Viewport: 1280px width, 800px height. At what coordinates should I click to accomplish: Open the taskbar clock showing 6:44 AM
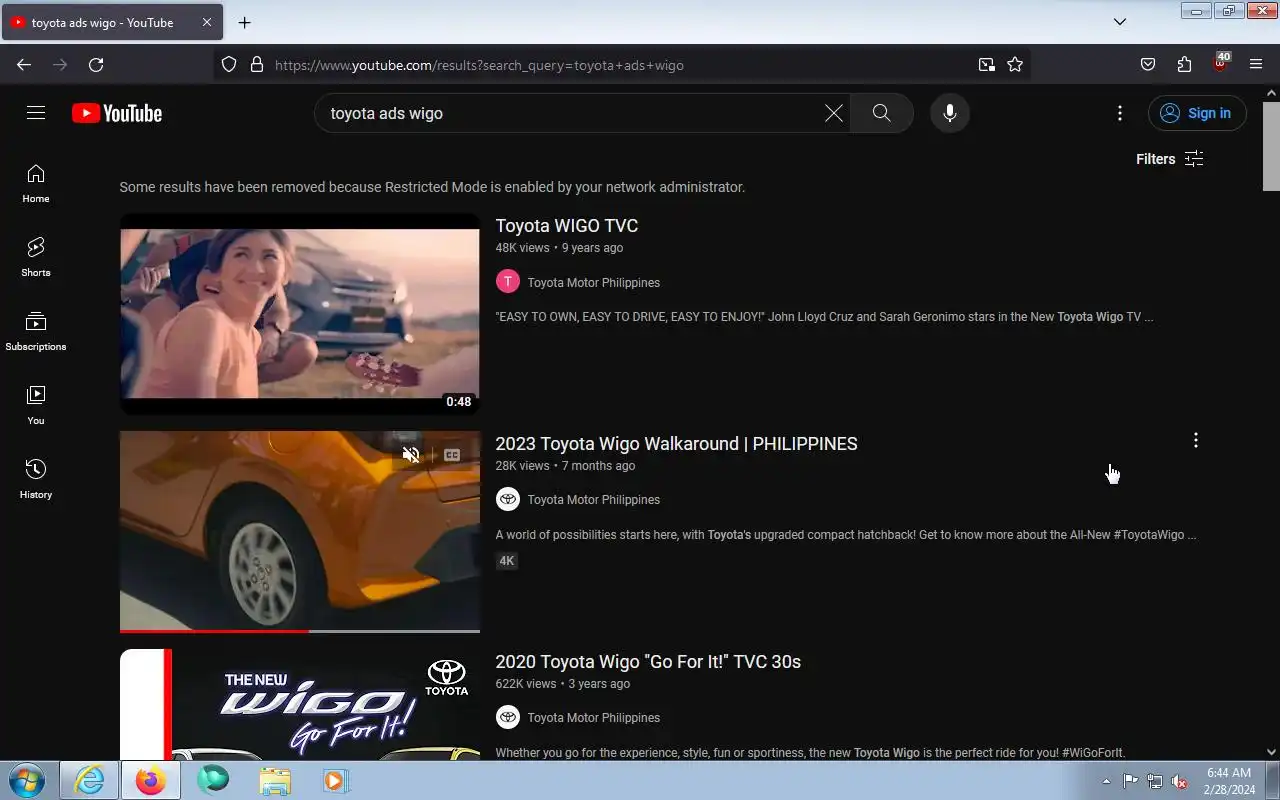pos(1229,780)
